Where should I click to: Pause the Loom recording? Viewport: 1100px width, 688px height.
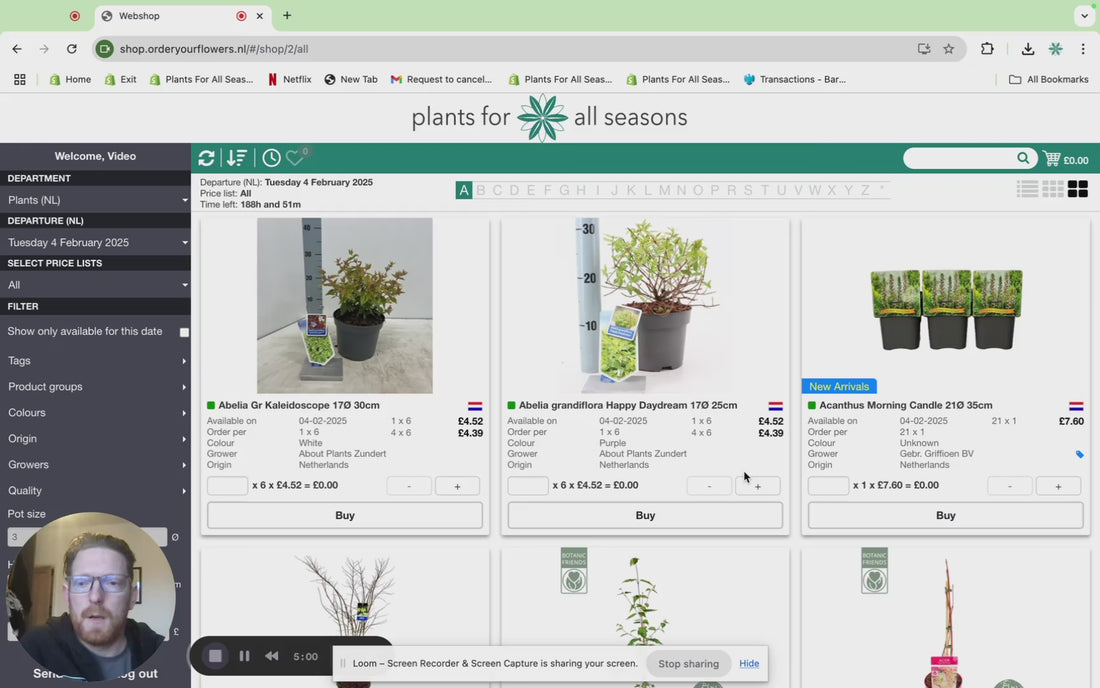coord(244,656)
